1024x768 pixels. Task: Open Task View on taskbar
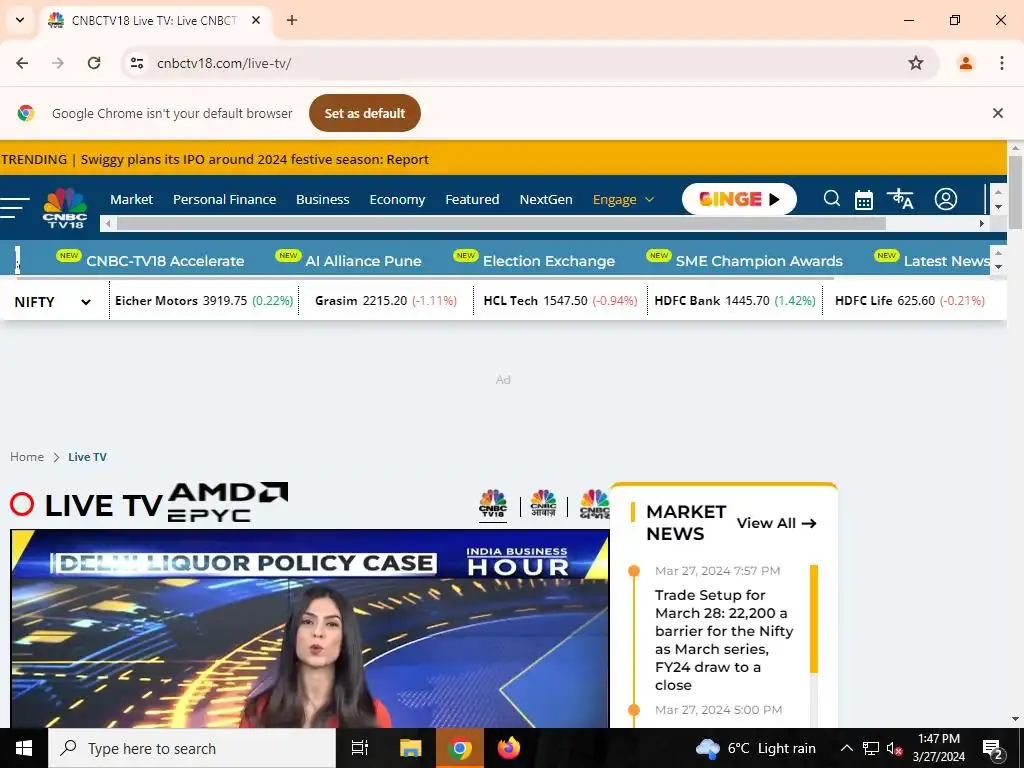[360, 748]
